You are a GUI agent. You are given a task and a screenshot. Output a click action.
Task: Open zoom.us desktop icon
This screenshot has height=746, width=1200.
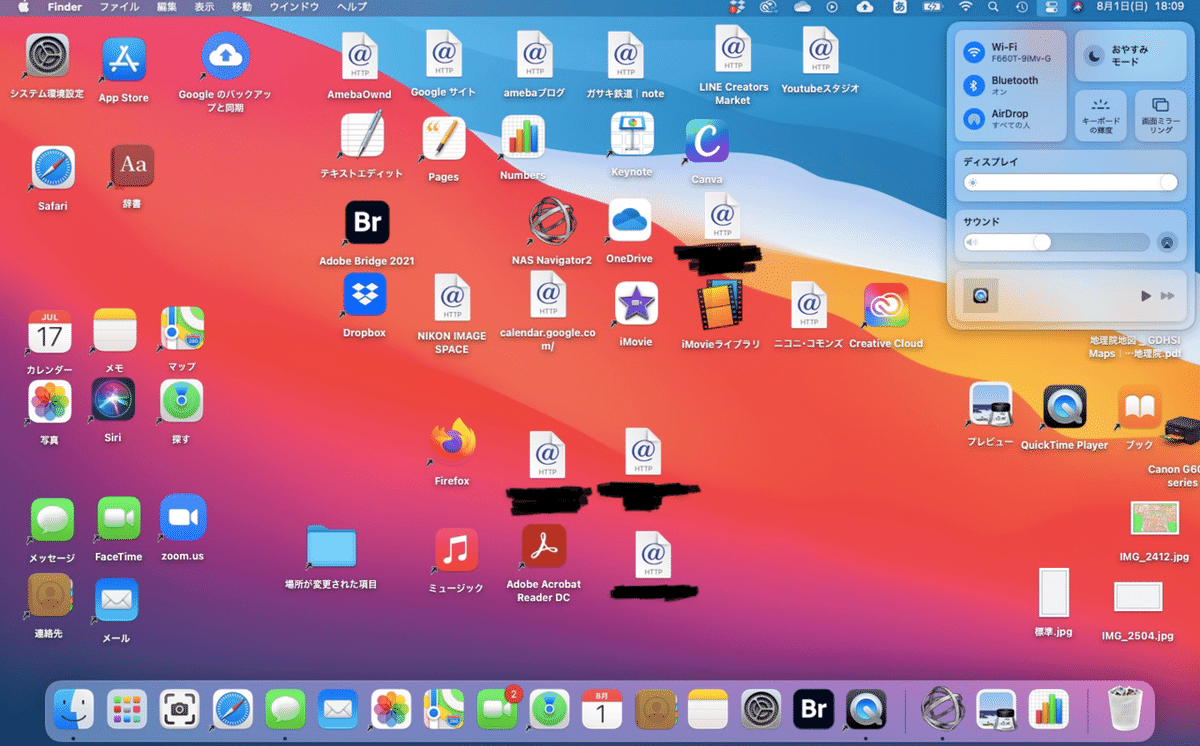click(182, 517)
